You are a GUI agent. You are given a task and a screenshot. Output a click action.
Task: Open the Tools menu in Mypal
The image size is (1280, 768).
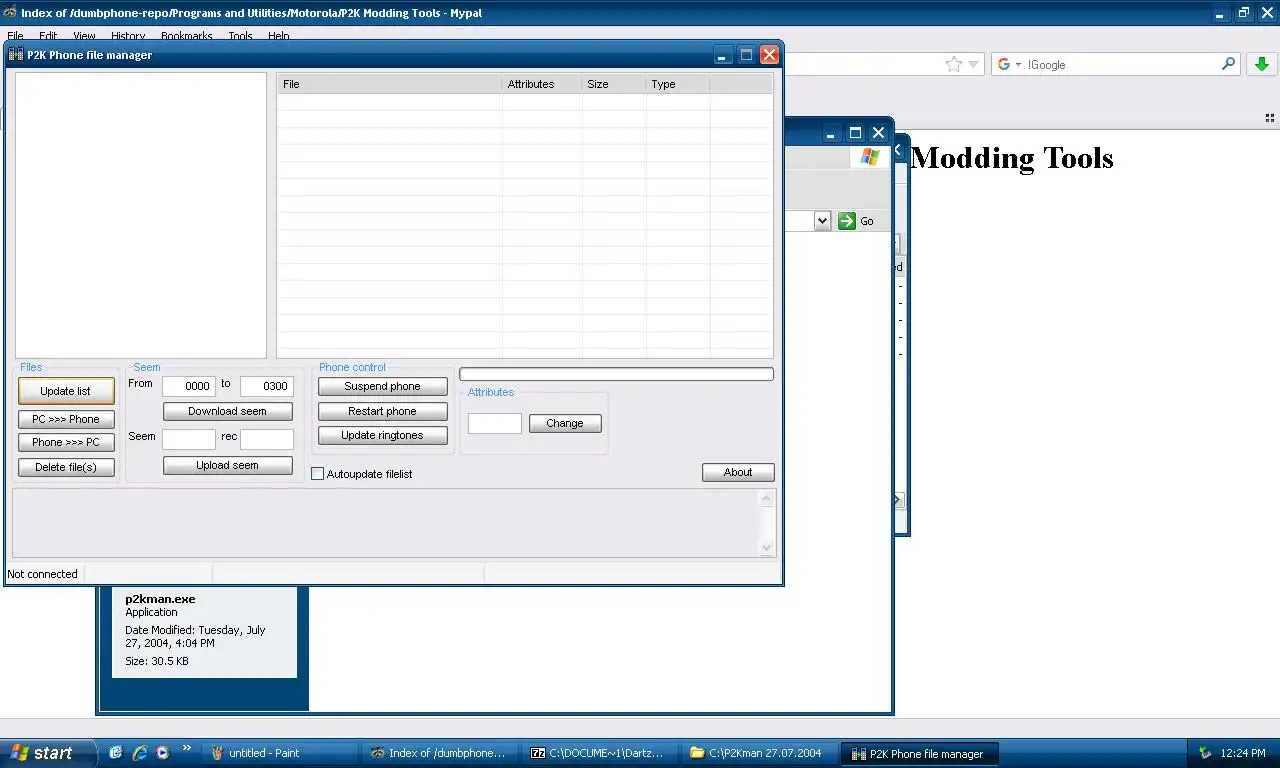240,36
